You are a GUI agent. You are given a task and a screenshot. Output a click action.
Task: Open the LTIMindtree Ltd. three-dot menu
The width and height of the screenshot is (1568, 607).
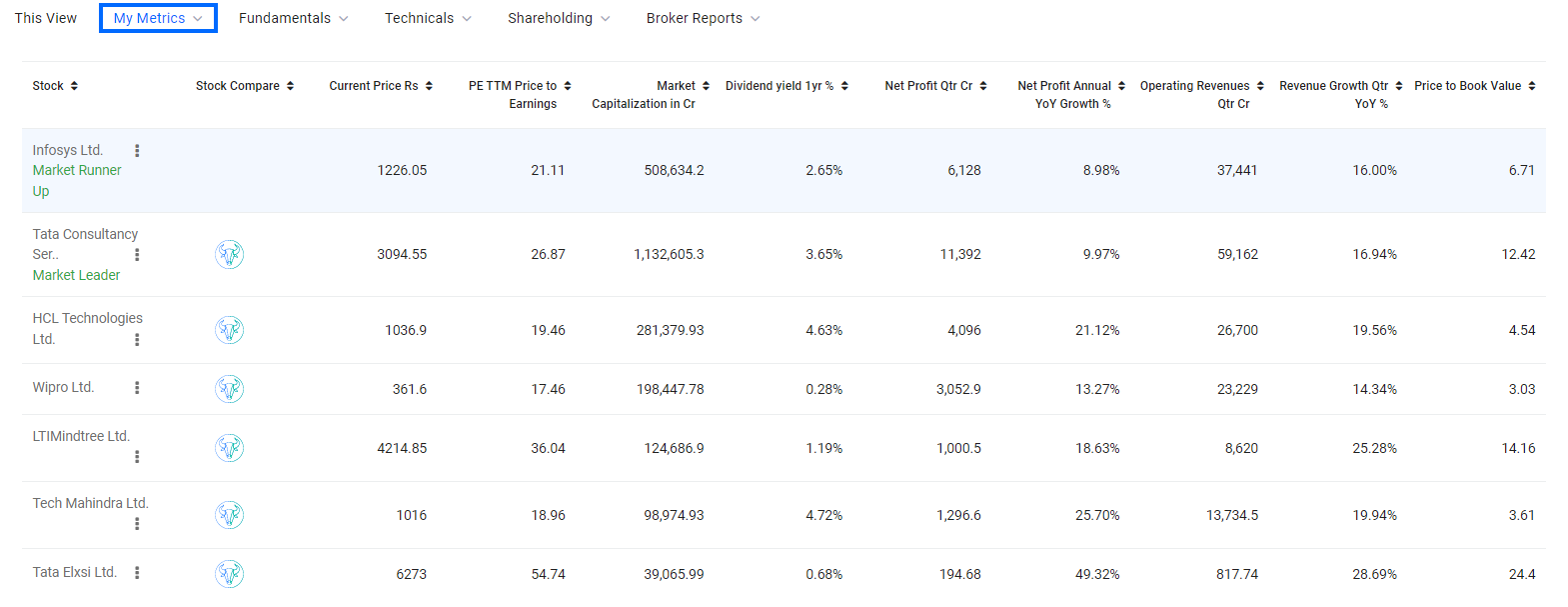(137, 457)
